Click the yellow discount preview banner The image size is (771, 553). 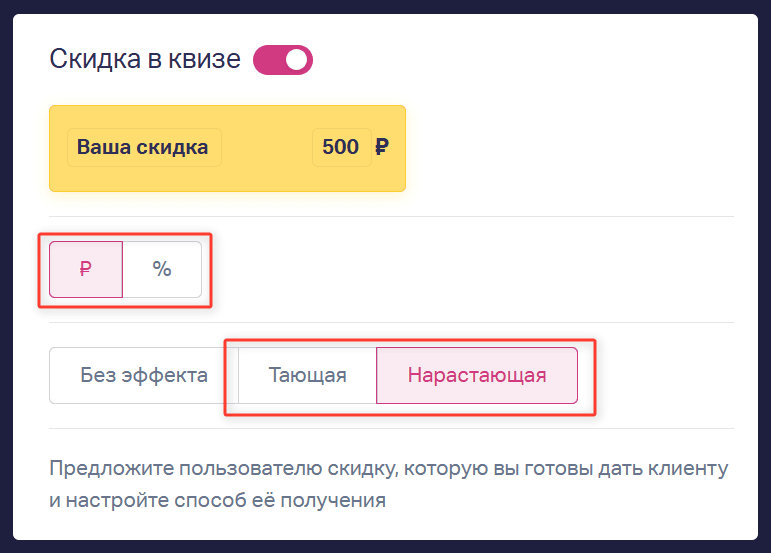(x=227, y=148)
